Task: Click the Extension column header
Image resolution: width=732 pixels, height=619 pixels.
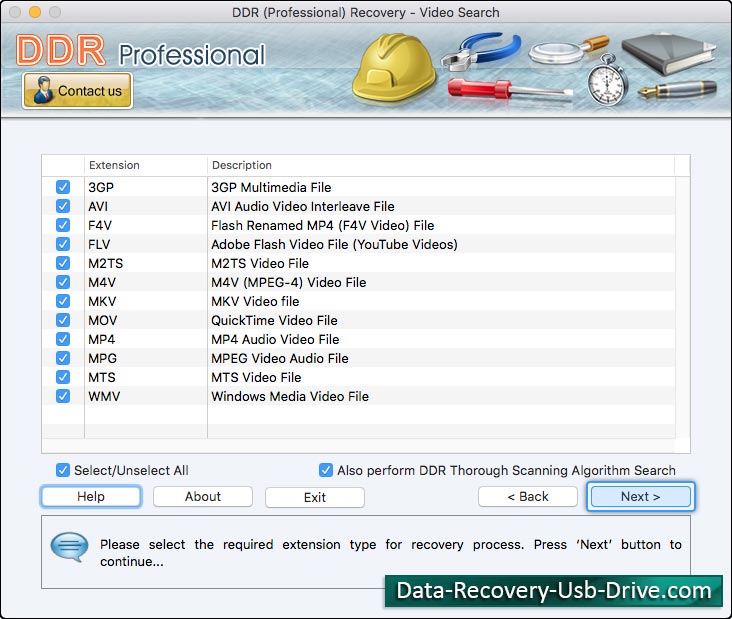Action: pos(146,165)
